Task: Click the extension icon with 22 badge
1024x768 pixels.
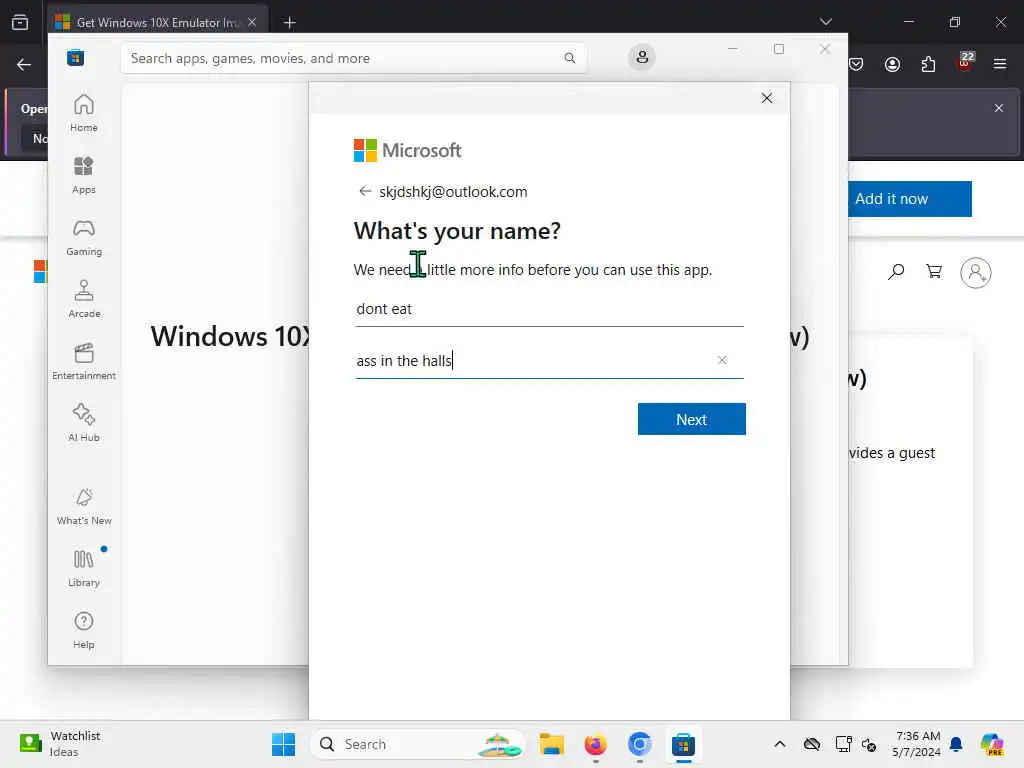Action: pyautogui.click(x=965, y=62)
